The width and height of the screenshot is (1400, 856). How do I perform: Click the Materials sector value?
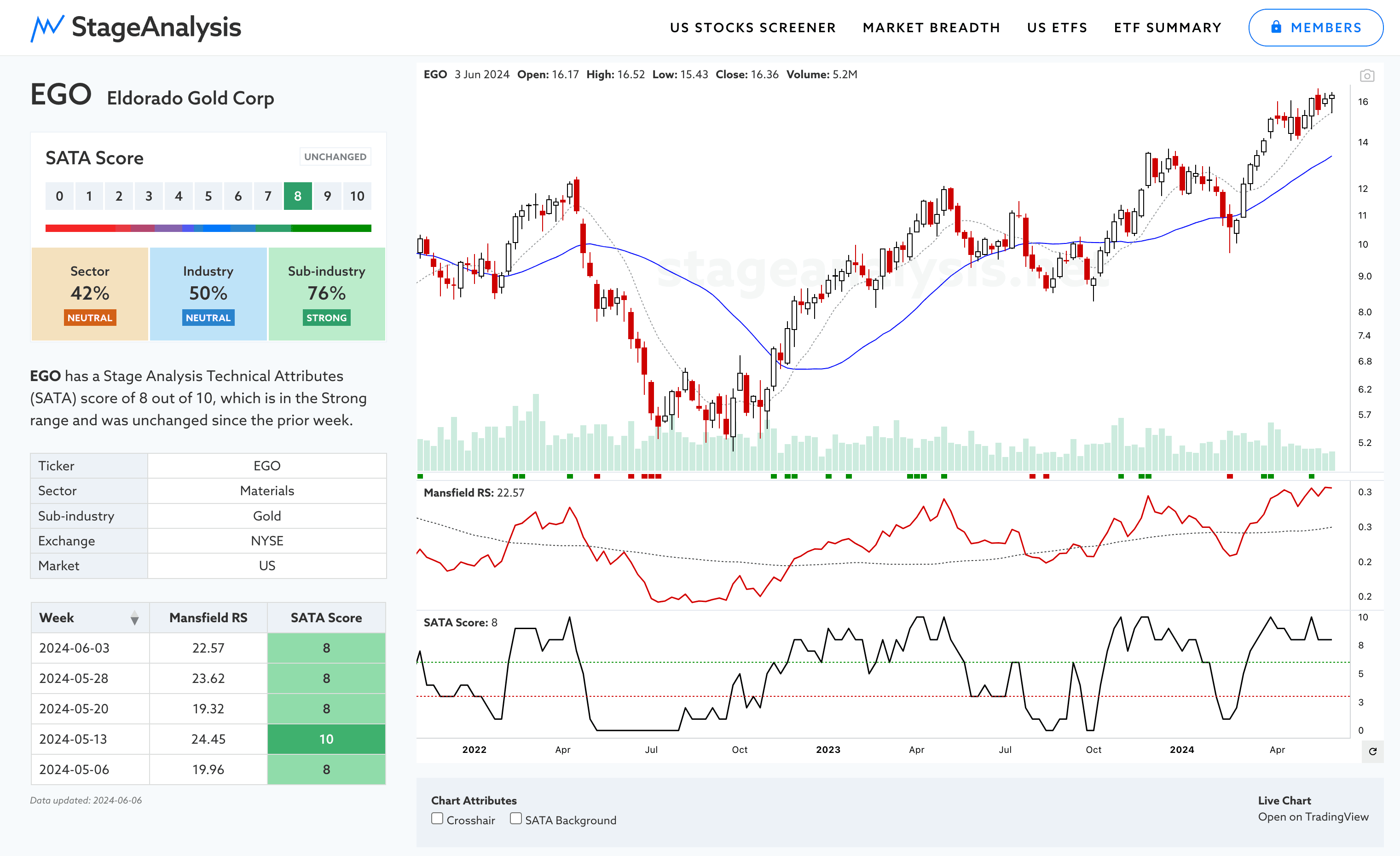267,491
